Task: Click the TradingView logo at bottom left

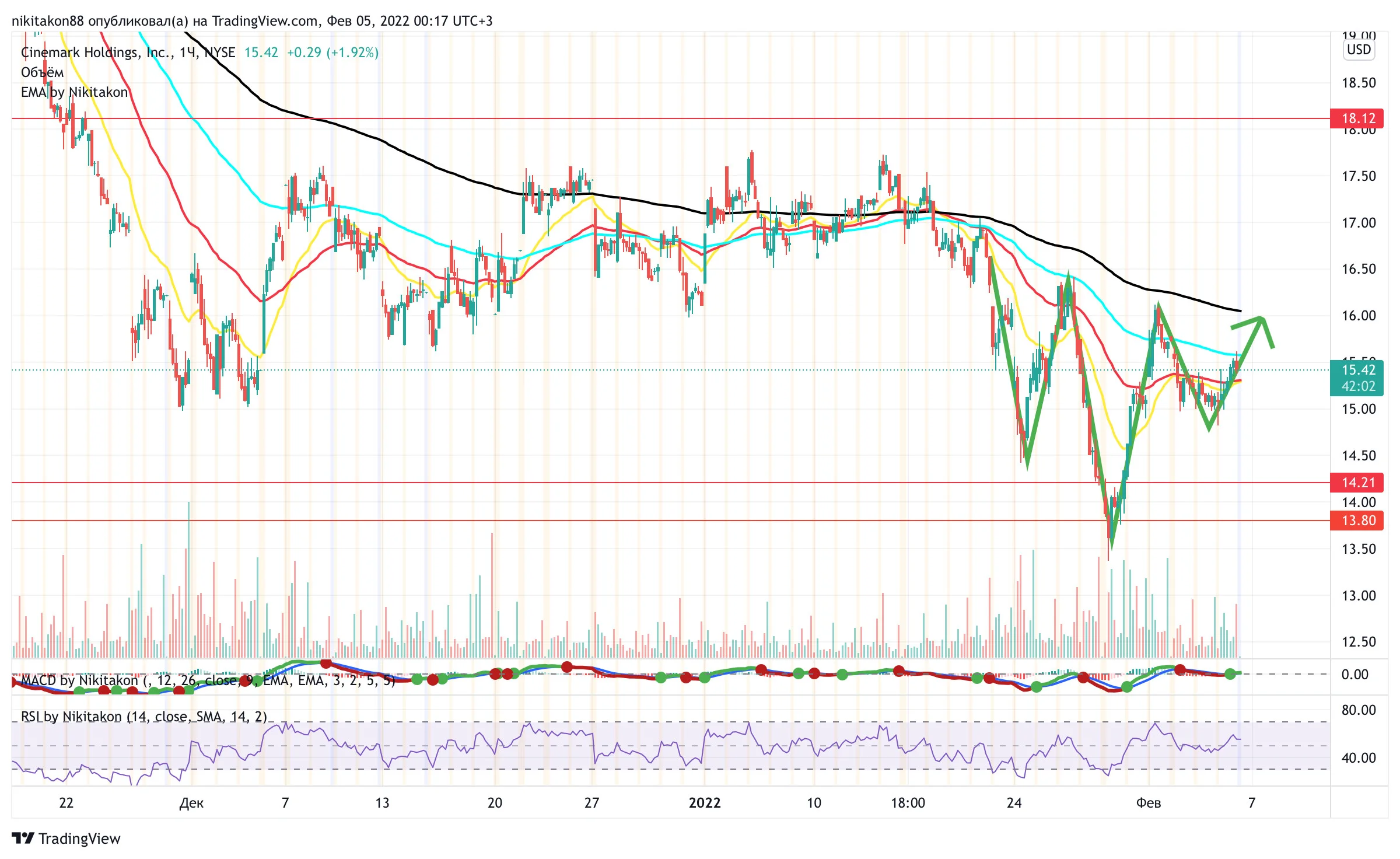Action: pyautogui.click(x=66, y=838)
